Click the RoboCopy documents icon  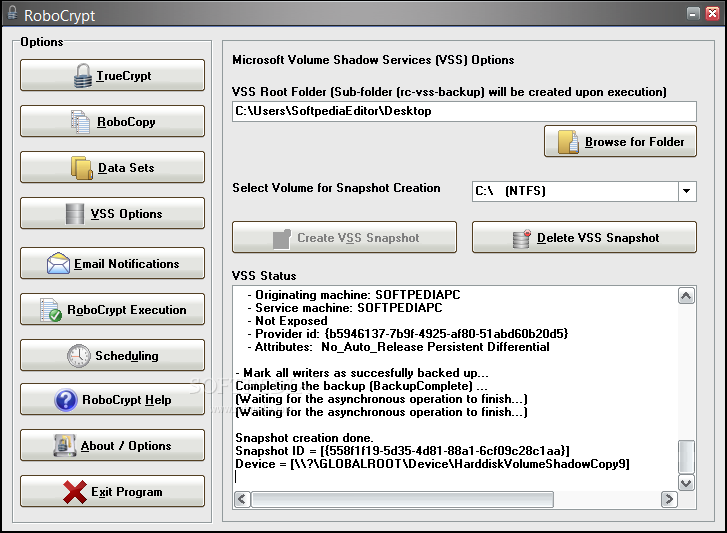[80, 122]
